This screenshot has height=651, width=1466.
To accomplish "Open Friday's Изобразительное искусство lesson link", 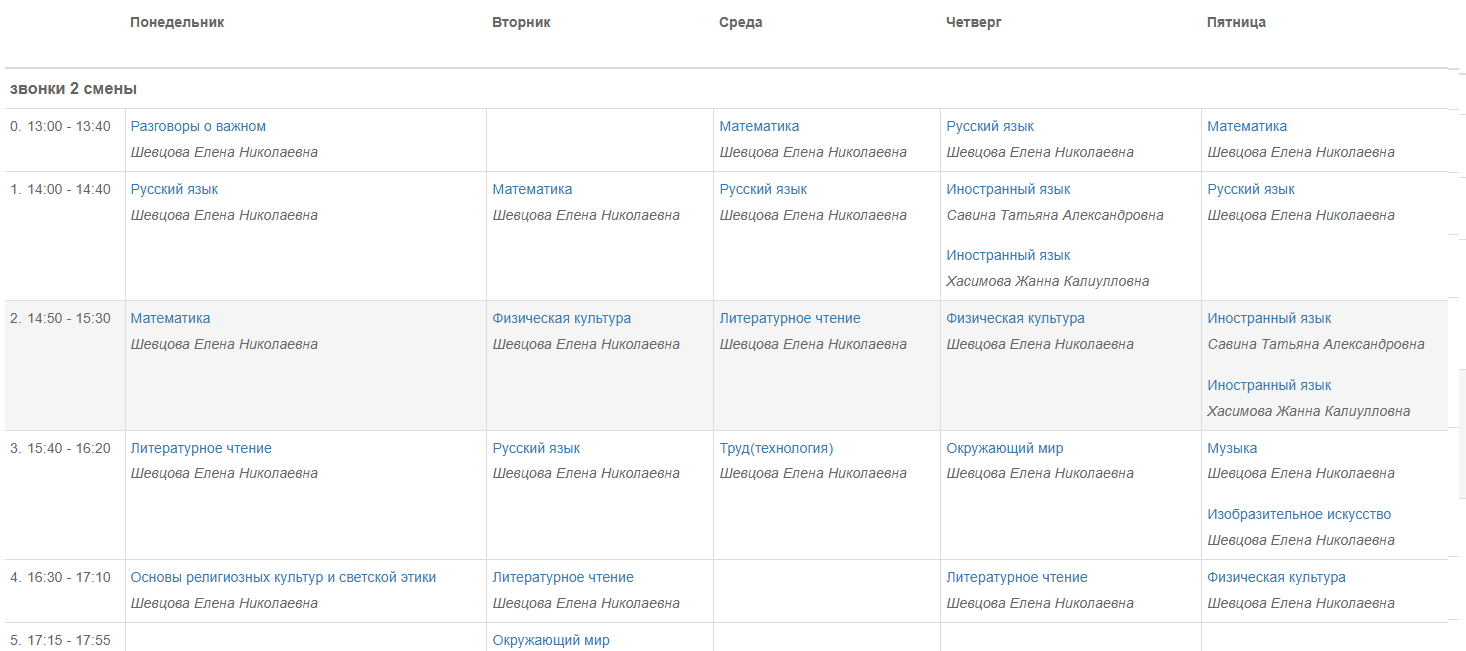I will [x=1299, y=514].
